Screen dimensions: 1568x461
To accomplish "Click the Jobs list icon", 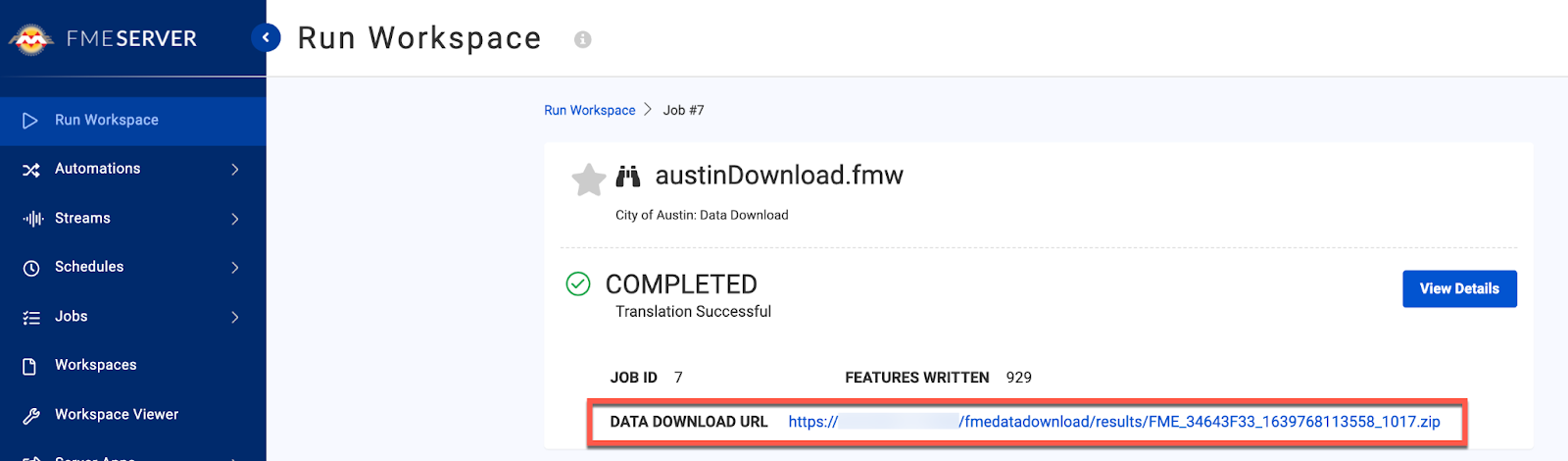I will (31, 317).
